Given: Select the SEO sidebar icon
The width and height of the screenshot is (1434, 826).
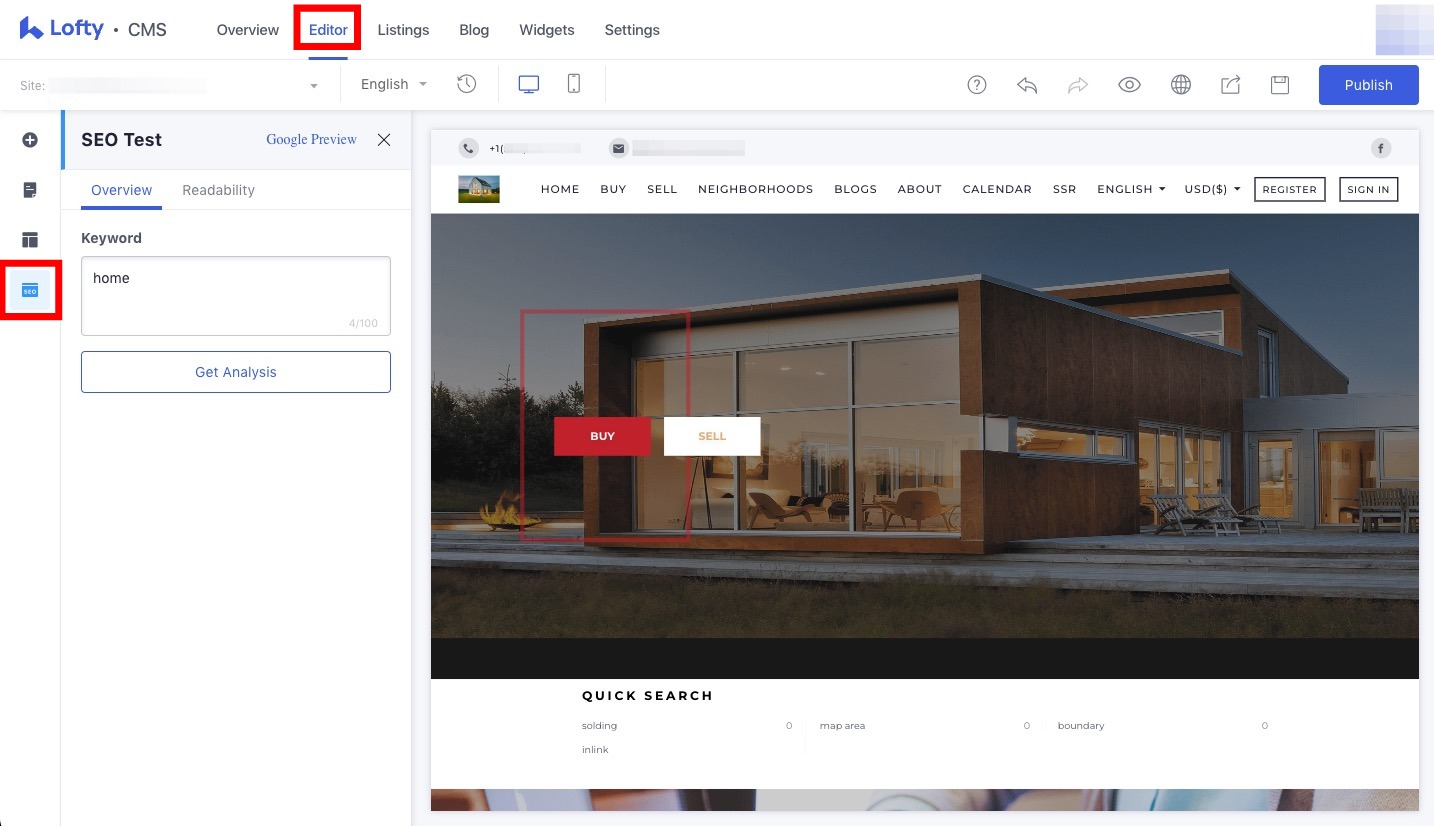Looking at the screenshot, I should (30, 291).
